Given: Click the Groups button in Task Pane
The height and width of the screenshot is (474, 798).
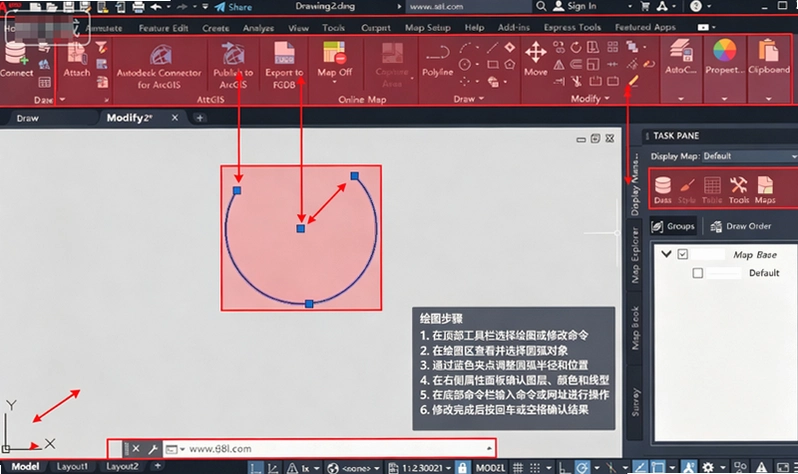Looking at the screenshot, I should pyautogui.click(x=673, y=226).
